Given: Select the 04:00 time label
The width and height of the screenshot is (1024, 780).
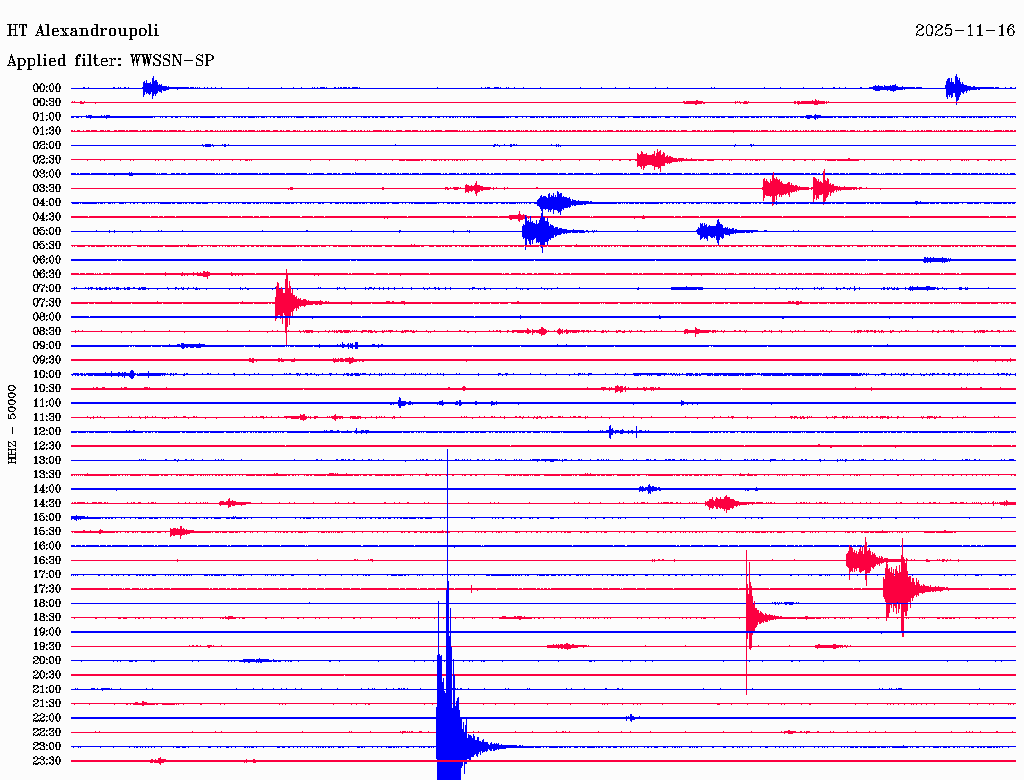Looking at the screenshot, I should tap(47, 203).
